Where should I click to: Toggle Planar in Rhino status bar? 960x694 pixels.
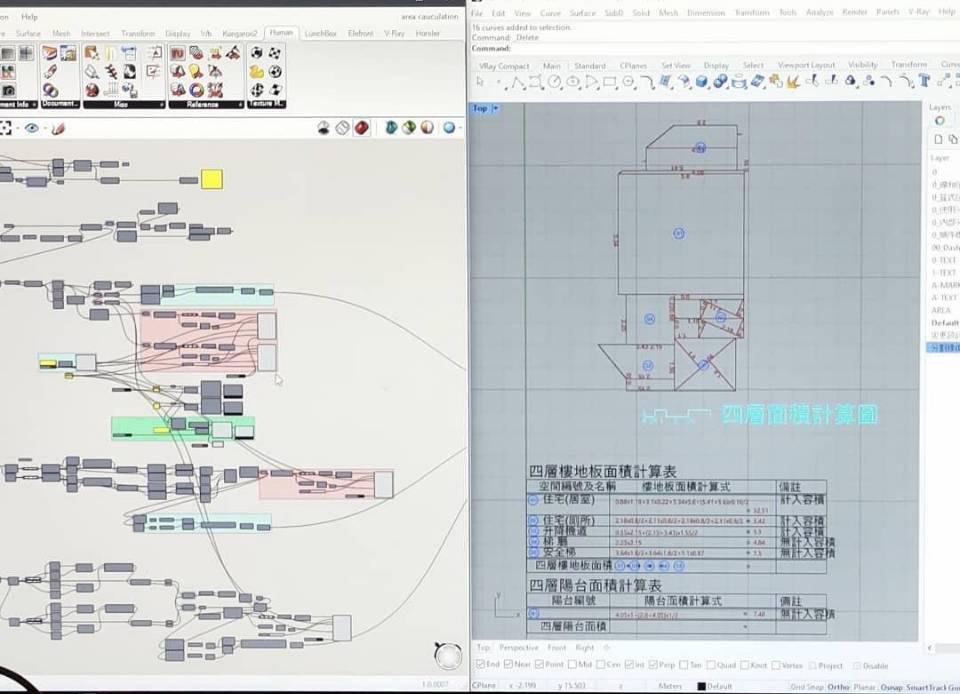(x=864, y=687)
